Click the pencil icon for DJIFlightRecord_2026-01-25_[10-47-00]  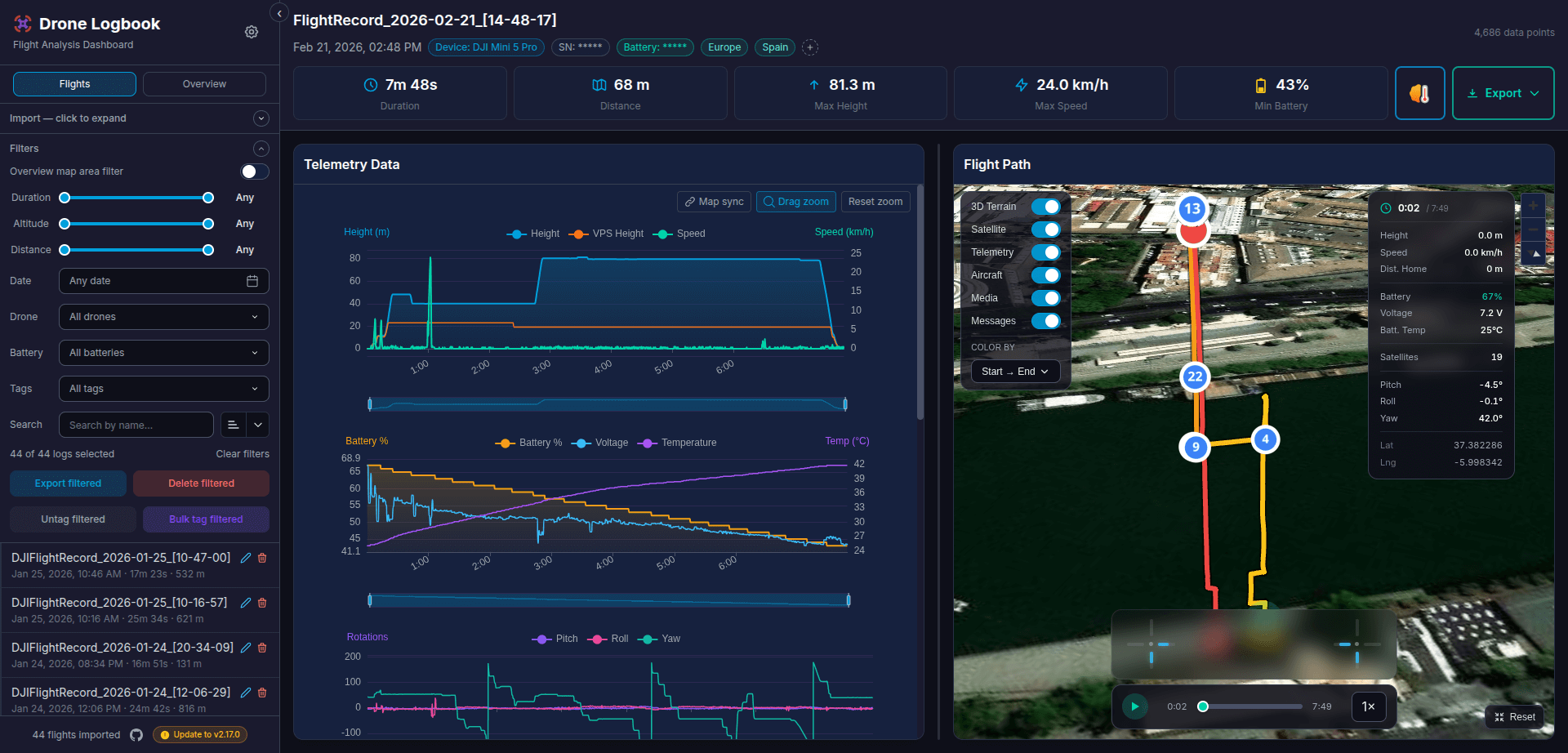246,558
